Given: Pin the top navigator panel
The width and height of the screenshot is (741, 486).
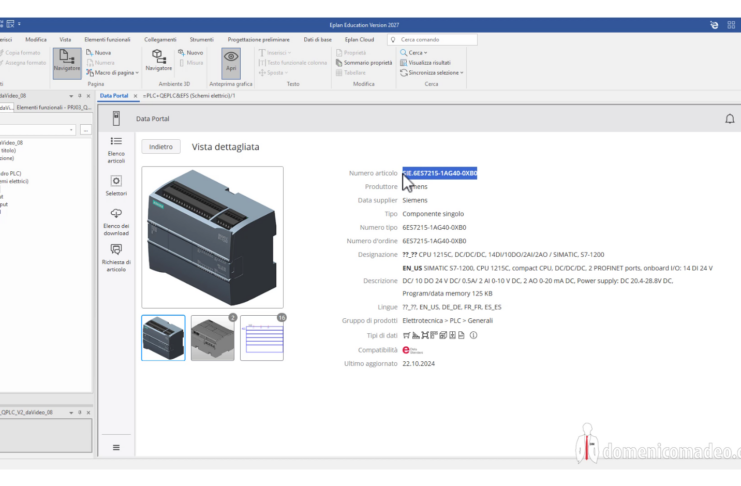Looking at the screenshot, I should 79,96.
